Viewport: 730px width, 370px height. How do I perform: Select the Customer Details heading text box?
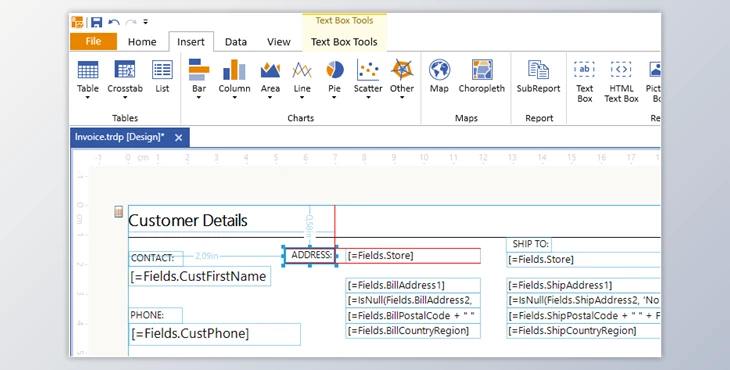tap(188, 221)
